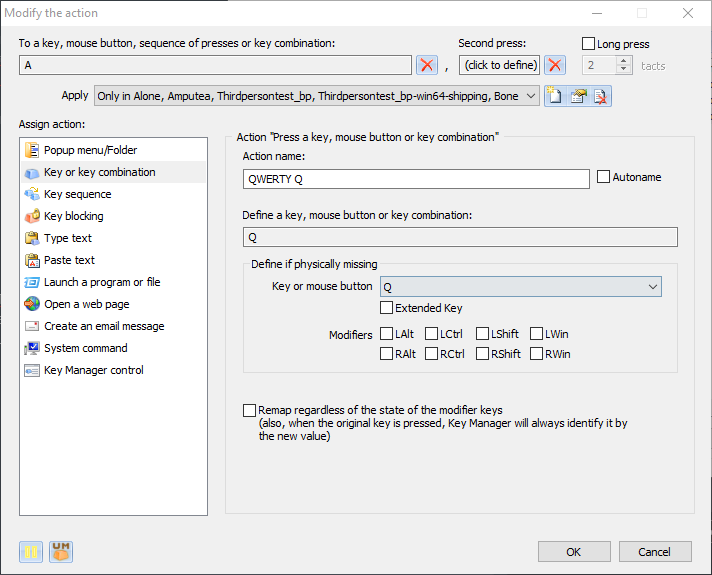Click the Second press define field

(500, 65)
